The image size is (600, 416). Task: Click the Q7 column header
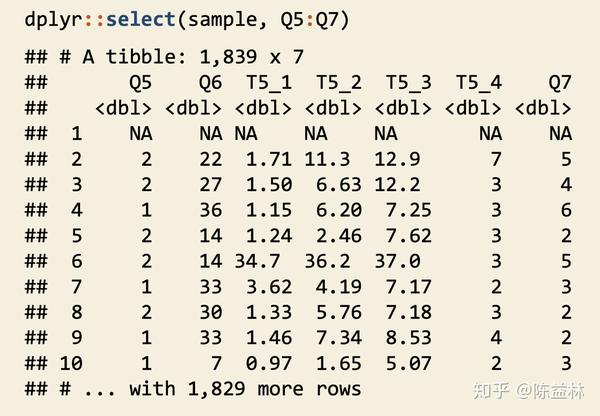[560, 81]
